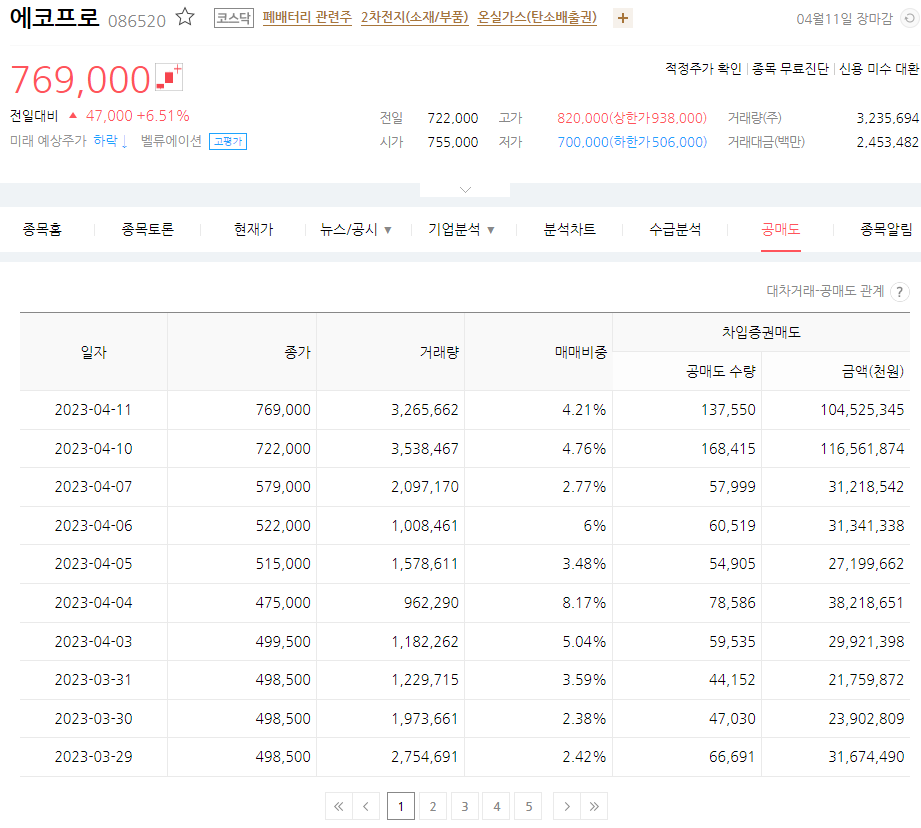
Task: Click the 매매비중 column header
Action: pos(539,352)
